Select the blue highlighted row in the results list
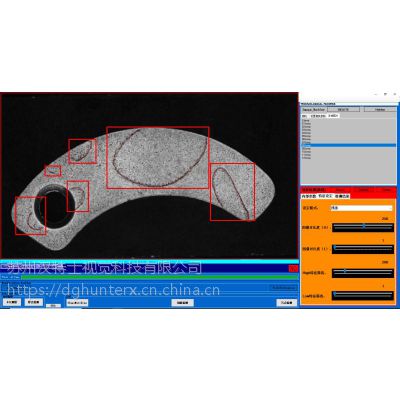The width and height of the screenshot is (400, 400). pyautogui.click(x=348, y=145)
